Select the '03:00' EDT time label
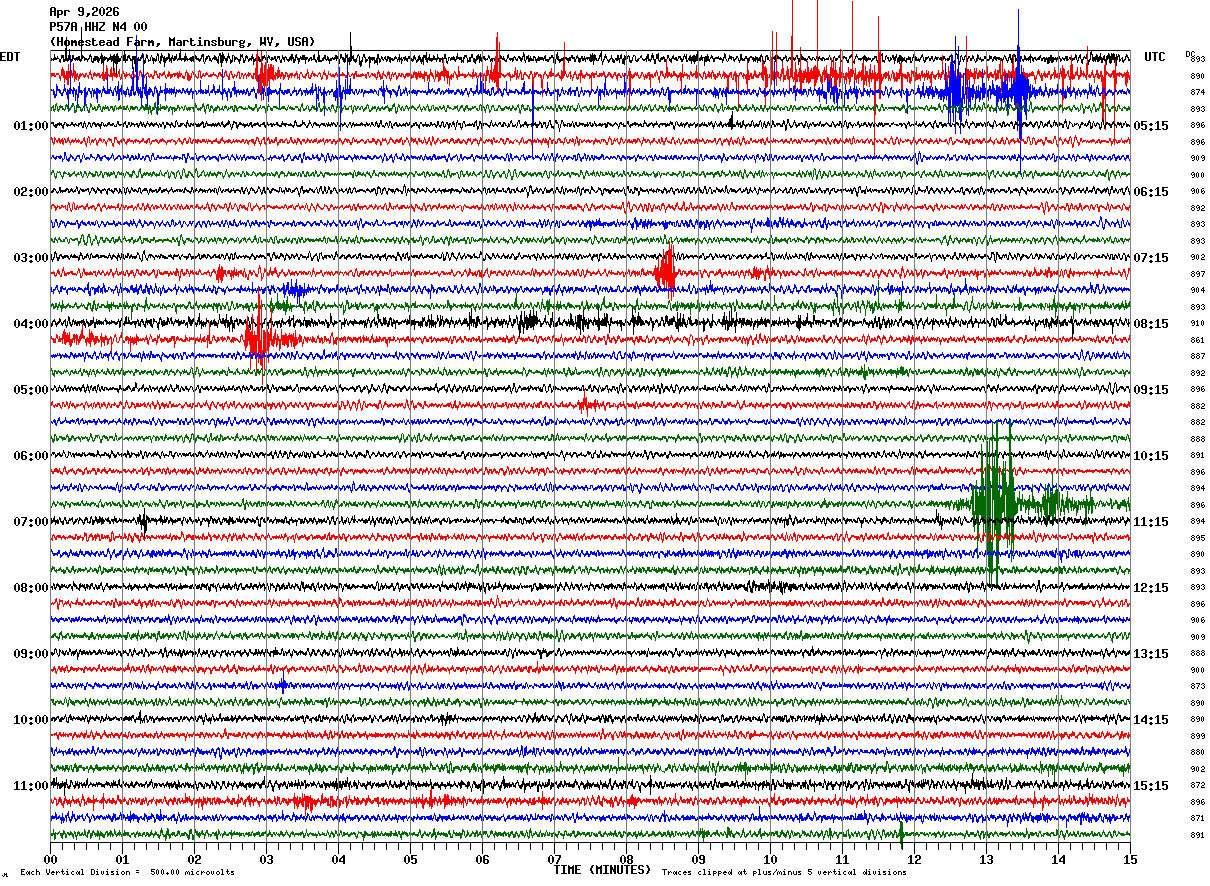Image resolution: width=1210 pixels, height=886 pixels. [x=31, y=258]
